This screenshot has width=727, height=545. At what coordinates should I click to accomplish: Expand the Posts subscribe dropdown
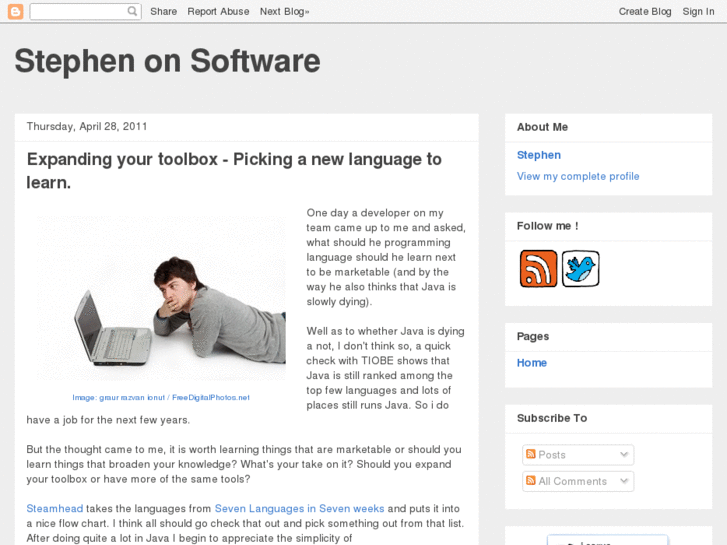coord(624,455)
